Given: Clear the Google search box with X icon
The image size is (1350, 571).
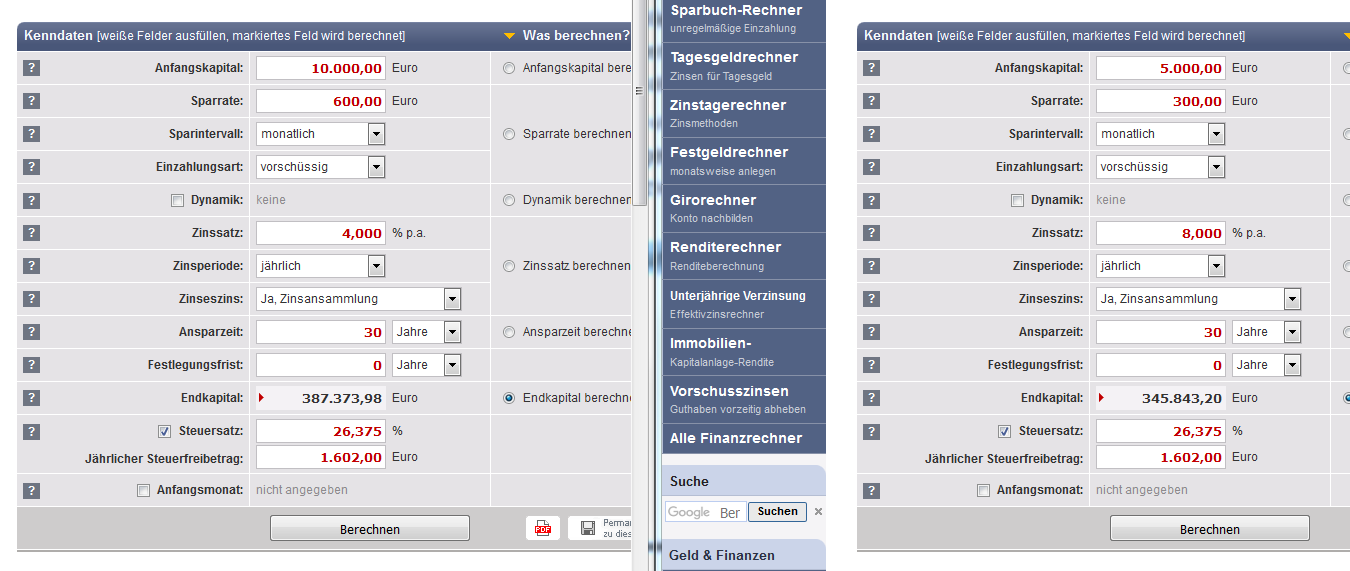Looking at the screenshot, I should 818,512.
